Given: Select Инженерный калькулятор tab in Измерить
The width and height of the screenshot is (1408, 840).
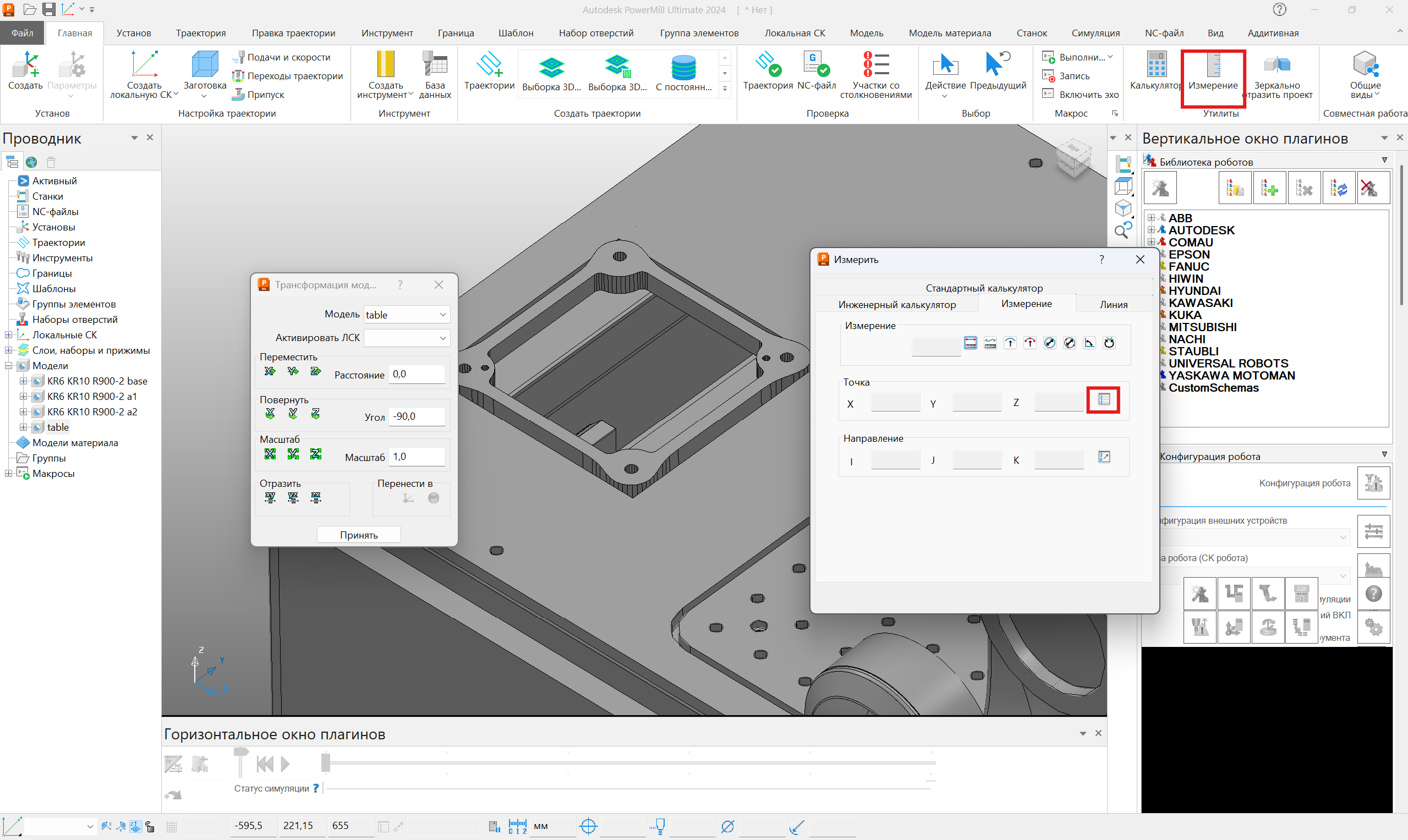Looking at the screenshot, I should pyautogui.click(x=897, y=305).
